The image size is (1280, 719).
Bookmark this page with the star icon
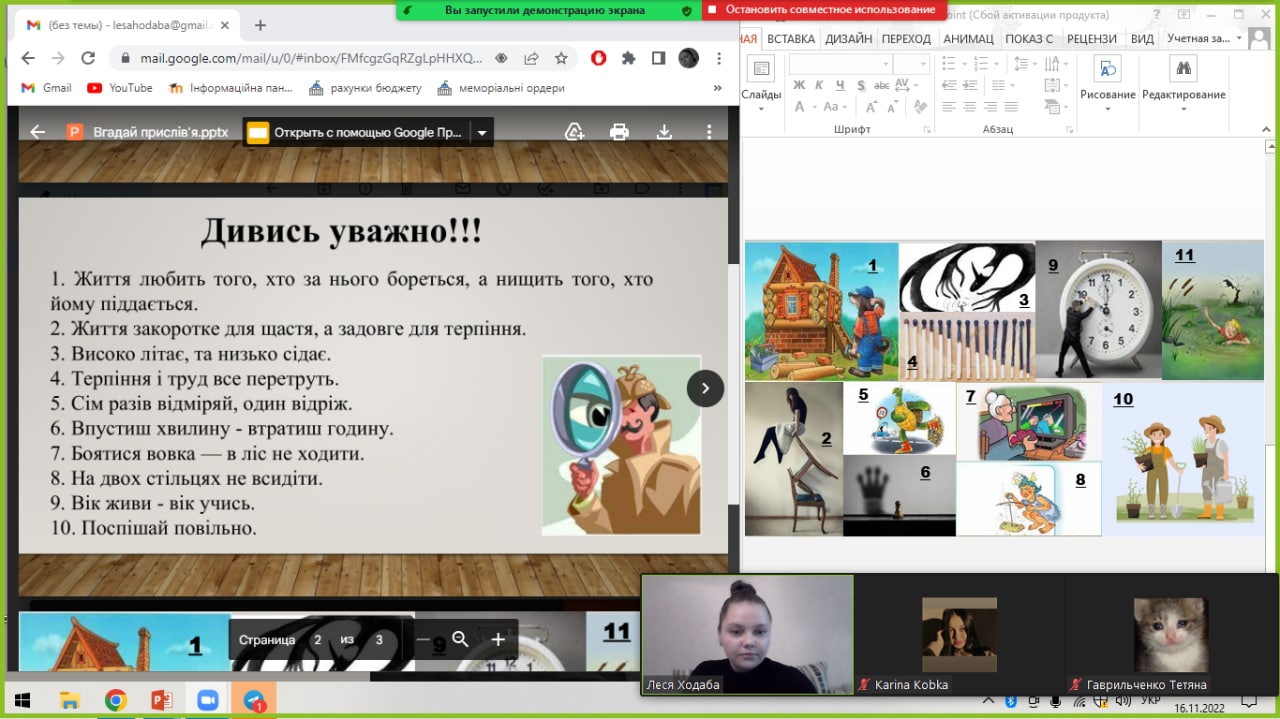click(x=561, y=58)
